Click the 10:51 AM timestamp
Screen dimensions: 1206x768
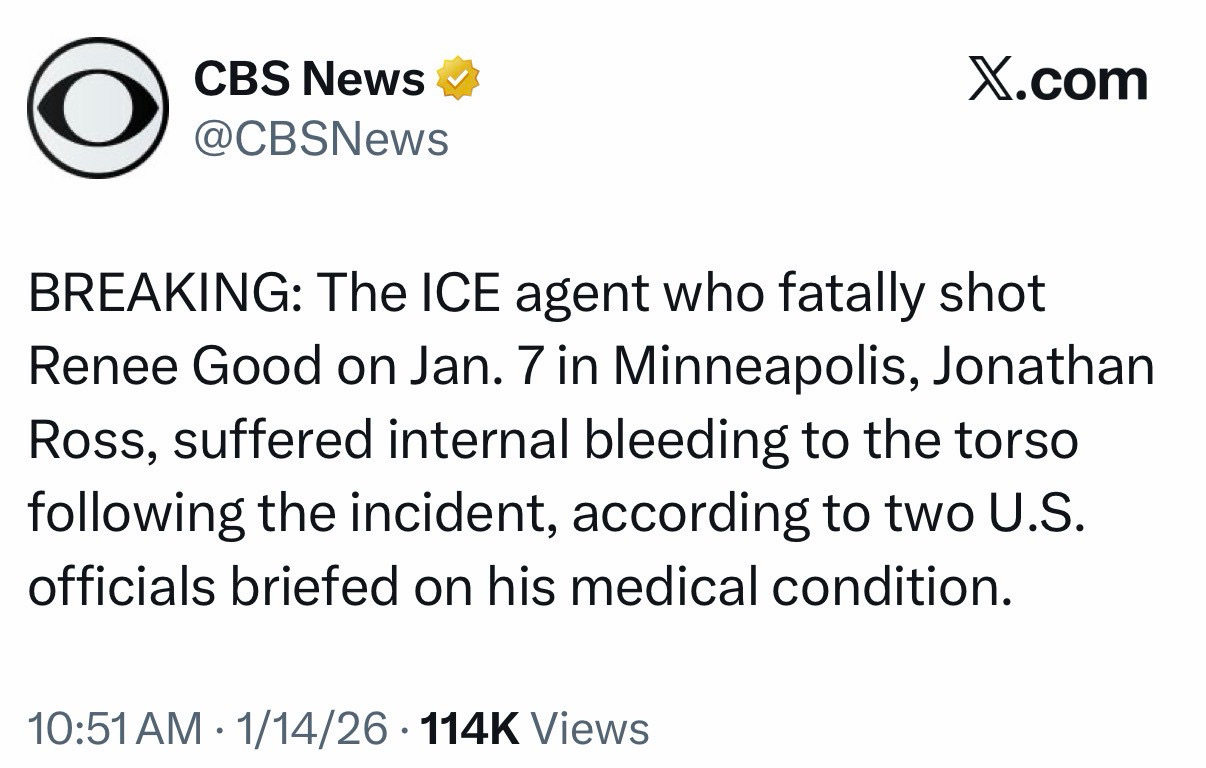(113, 729)
